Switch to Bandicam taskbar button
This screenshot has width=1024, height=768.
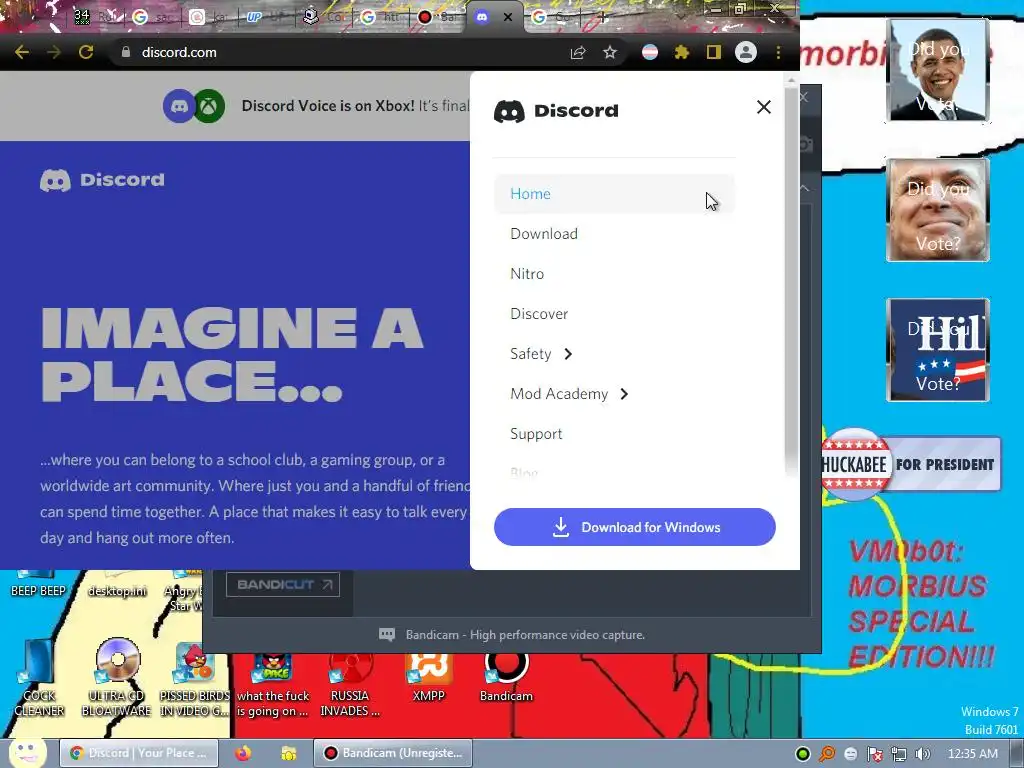click(x=392, y=753)
